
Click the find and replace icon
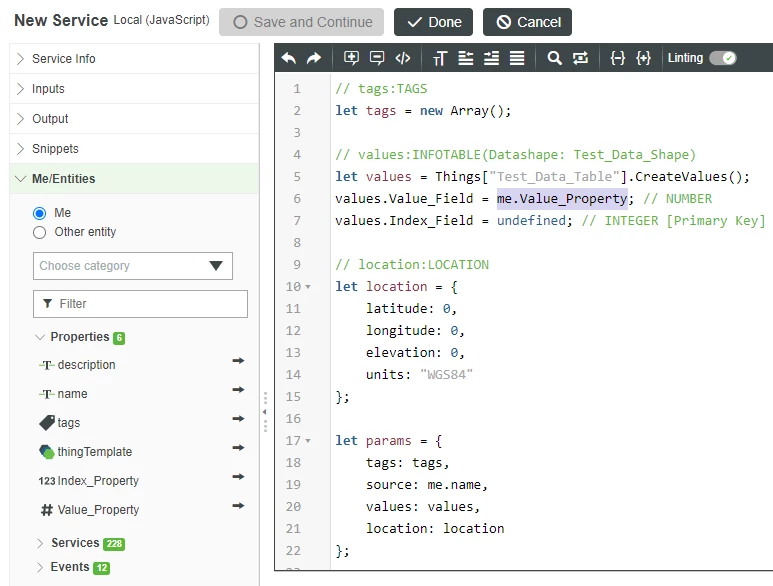[580, 58]
